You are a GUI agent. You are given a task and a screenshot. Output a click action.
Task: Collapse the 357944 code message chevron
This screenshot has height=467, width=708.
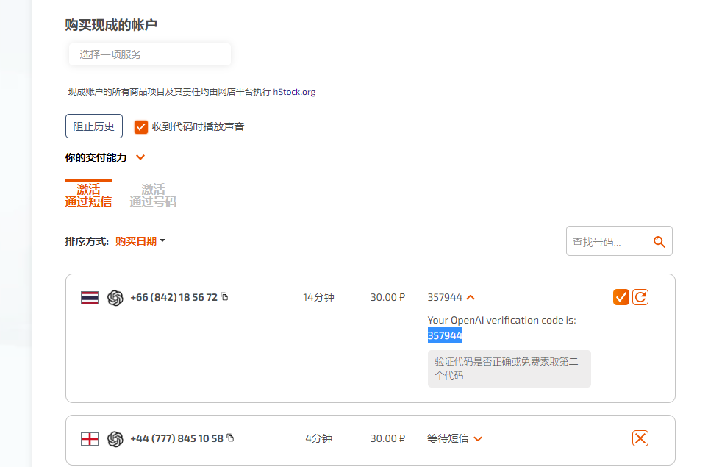[x=471, y=297]
